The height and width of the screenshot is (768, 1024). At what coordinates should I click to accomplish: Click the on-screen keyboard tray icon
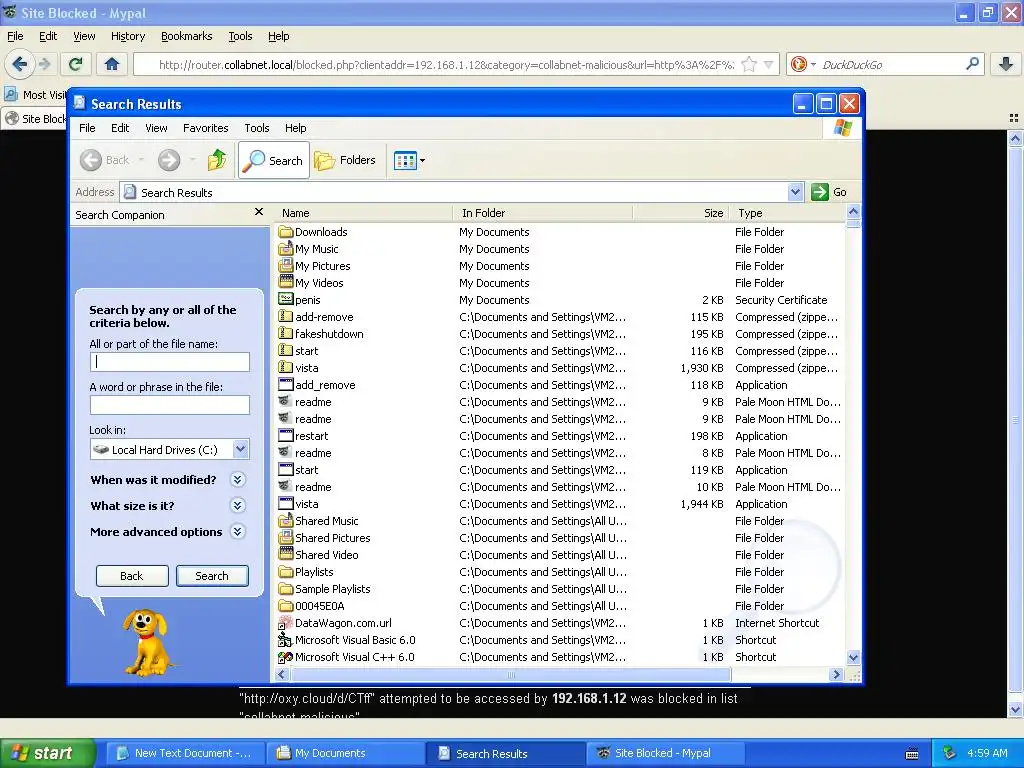pyautogui.click(x=912, y=754)
